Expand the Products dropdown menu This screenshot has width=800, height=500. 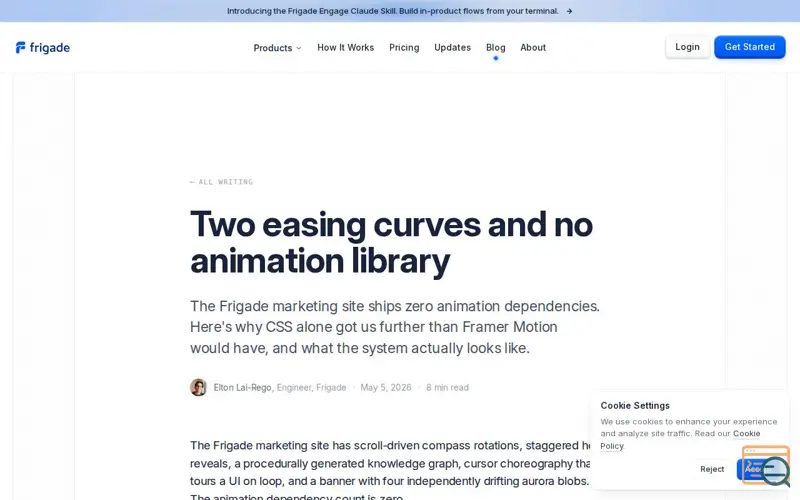pos(278,48)
